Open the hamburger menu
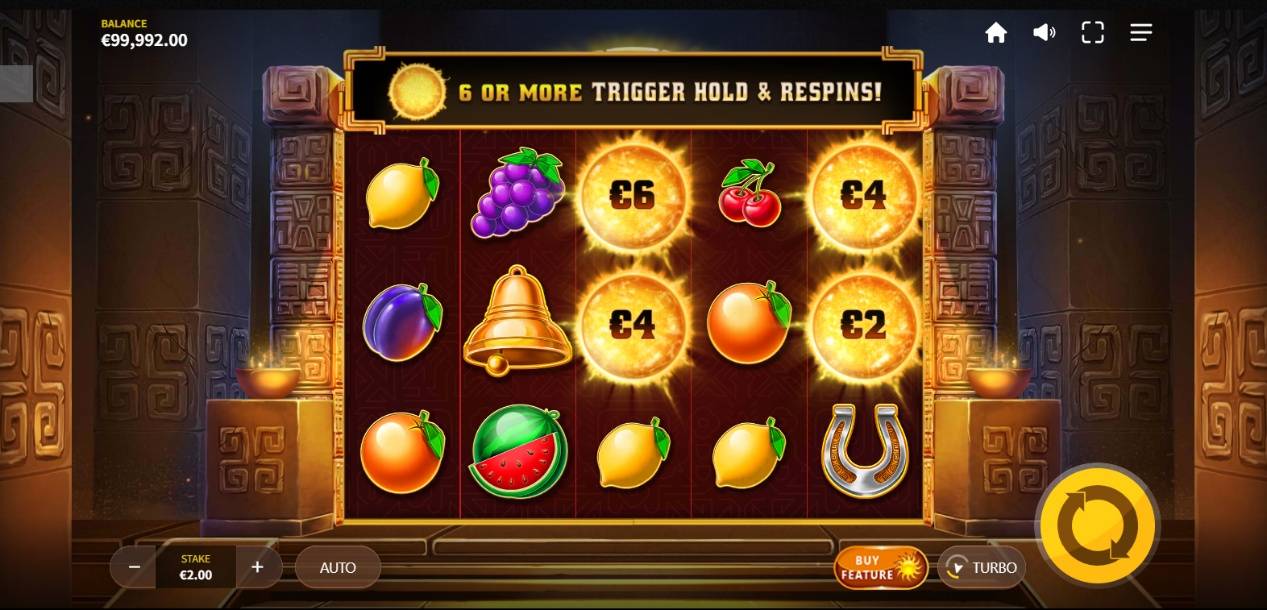Image resolution: width=1267 pixels, height=610 pixels. [x=1141, y=33]
